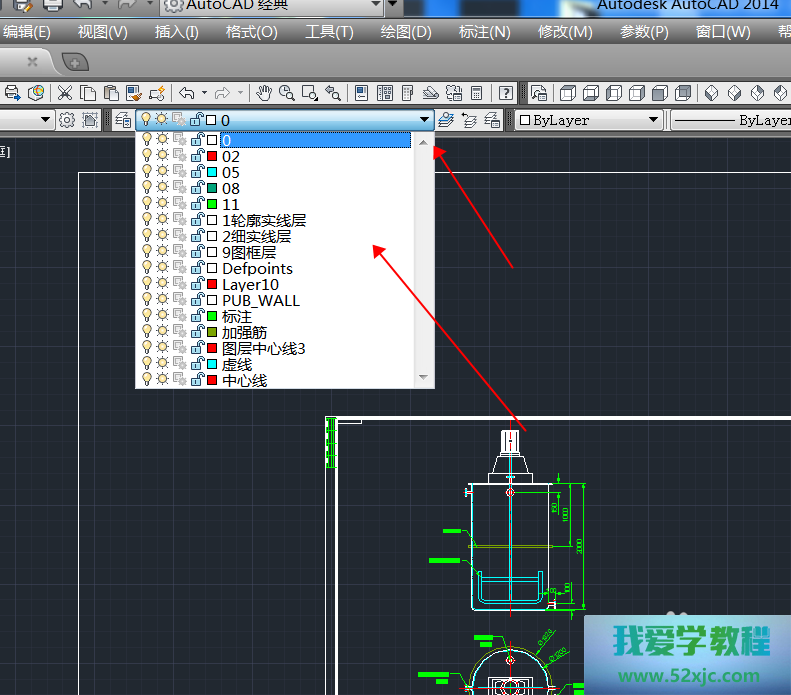
Task: Select the Pan hand tool
Action: pos(265,93)
